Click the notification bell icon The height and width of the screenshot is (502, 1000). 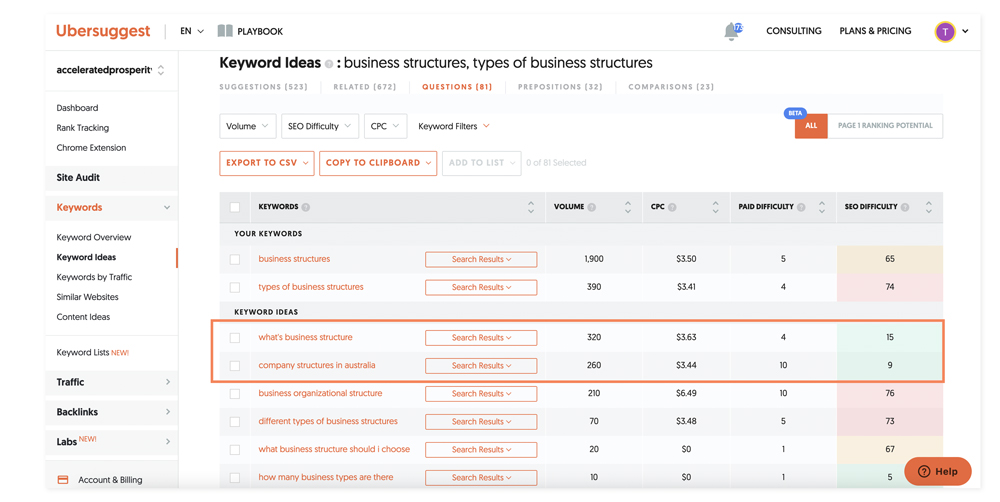point(731,32)
